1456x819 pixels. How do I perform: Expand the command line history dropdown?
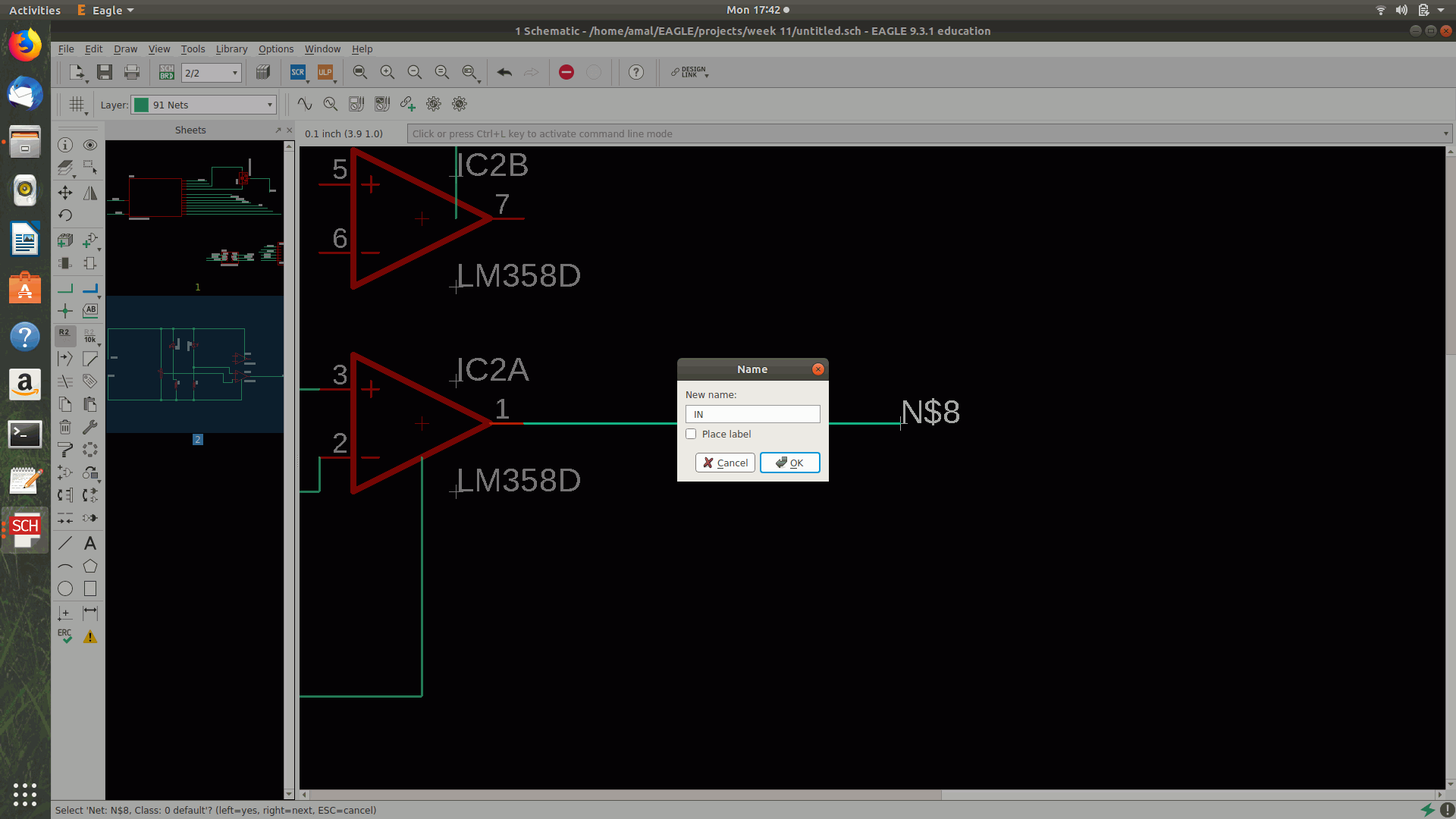pyautogui.click(x=1445, y=134)
